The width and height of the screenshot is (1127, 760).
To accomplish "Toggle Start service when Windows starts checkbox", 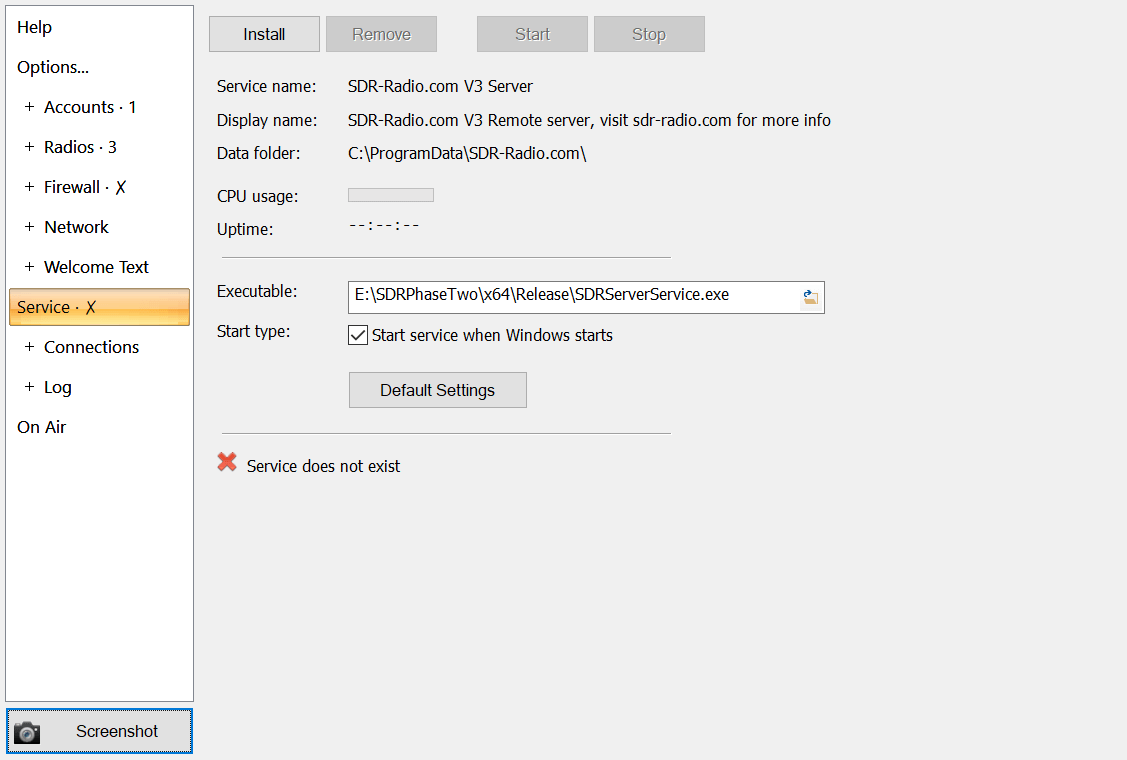I will point(358,335).
